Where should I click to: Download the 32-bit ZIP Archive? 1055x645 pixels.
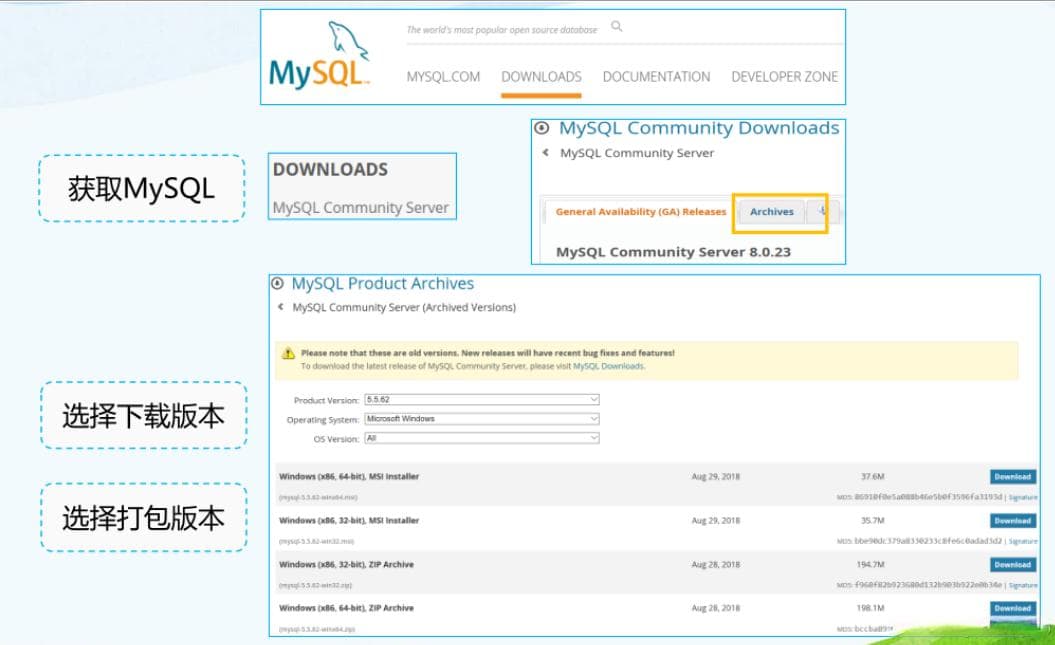click(x=1013, y=565)
